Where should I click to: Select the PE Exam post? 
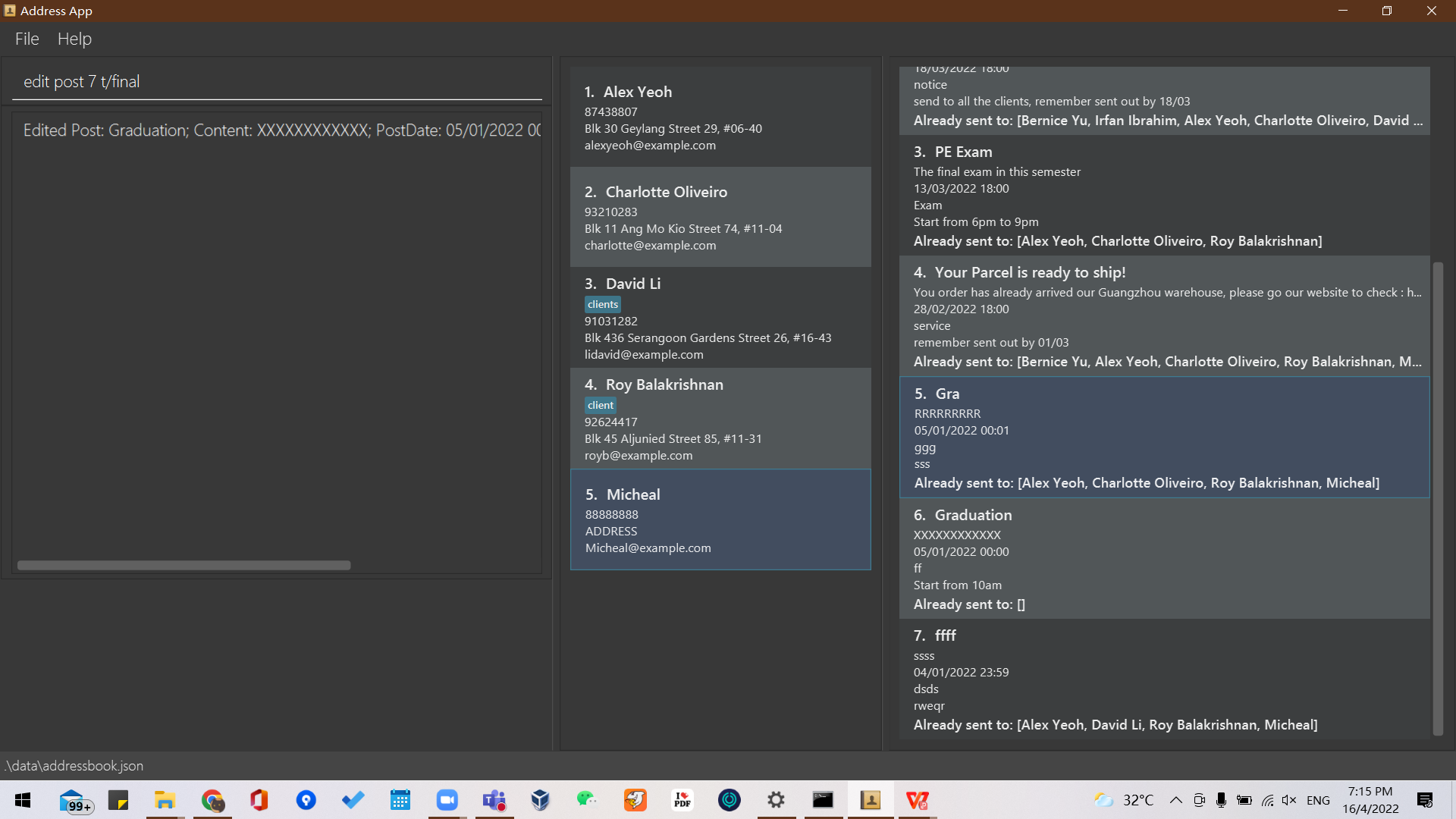[x=1163, y=196]
